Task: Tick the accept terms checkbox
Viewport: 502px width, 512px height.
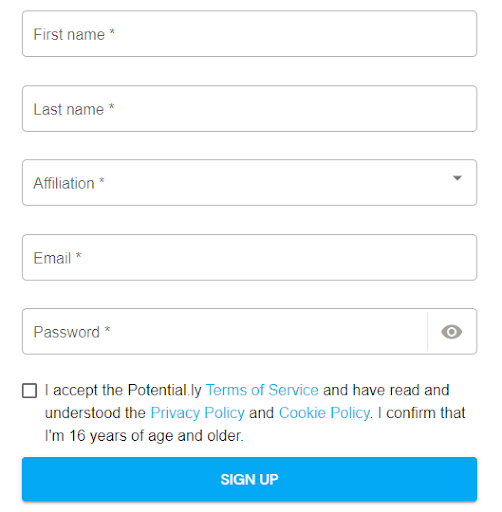Action: click(29, 390)
